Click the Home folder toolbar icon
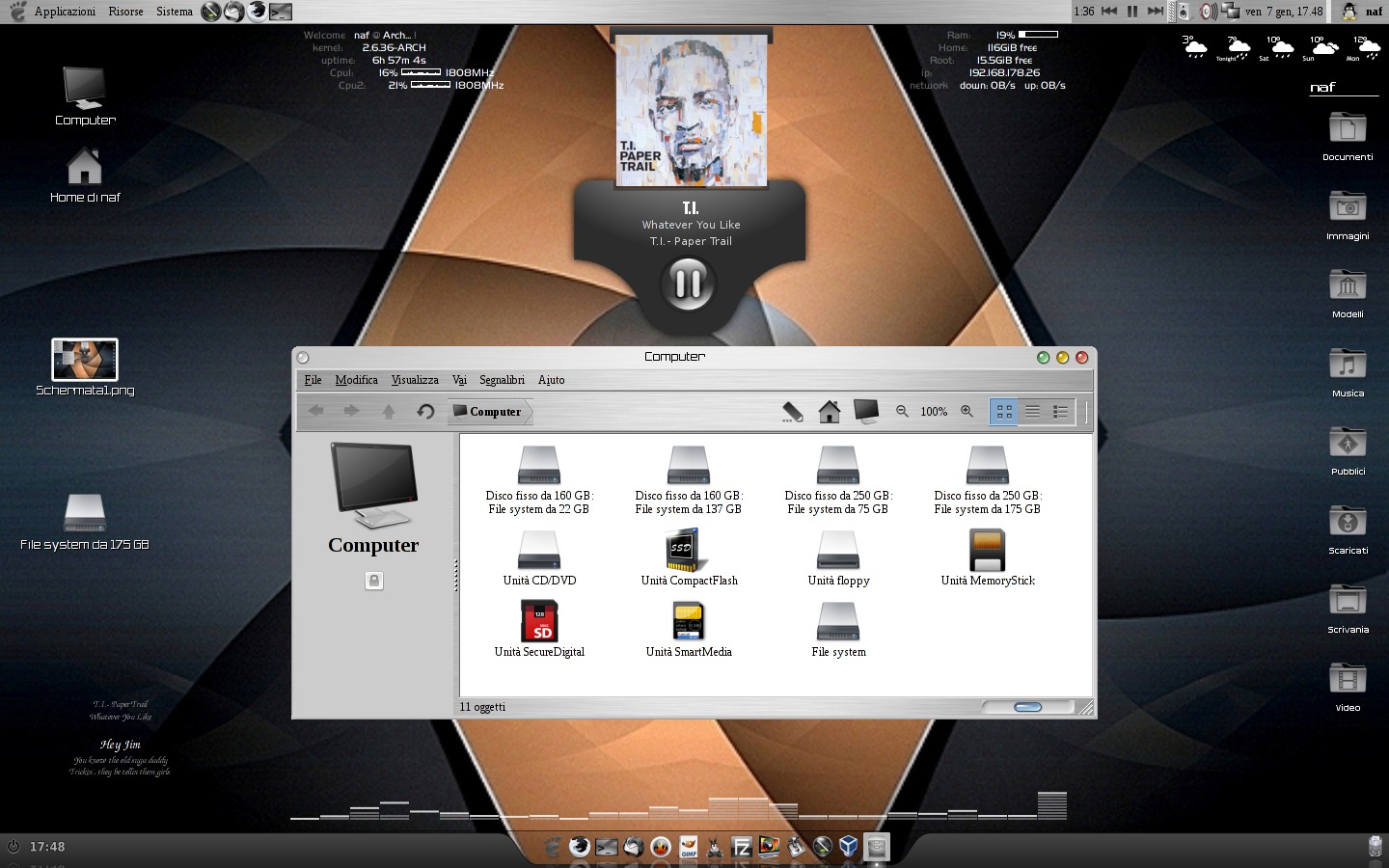1389x868 pixels. pos(829,412)
